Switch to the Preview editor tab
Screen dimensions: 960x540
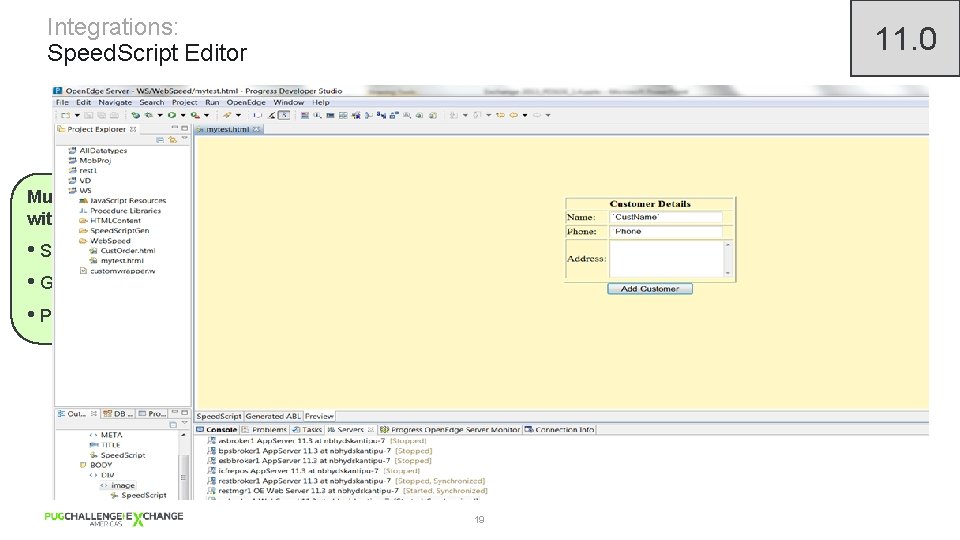click(319, 416)
